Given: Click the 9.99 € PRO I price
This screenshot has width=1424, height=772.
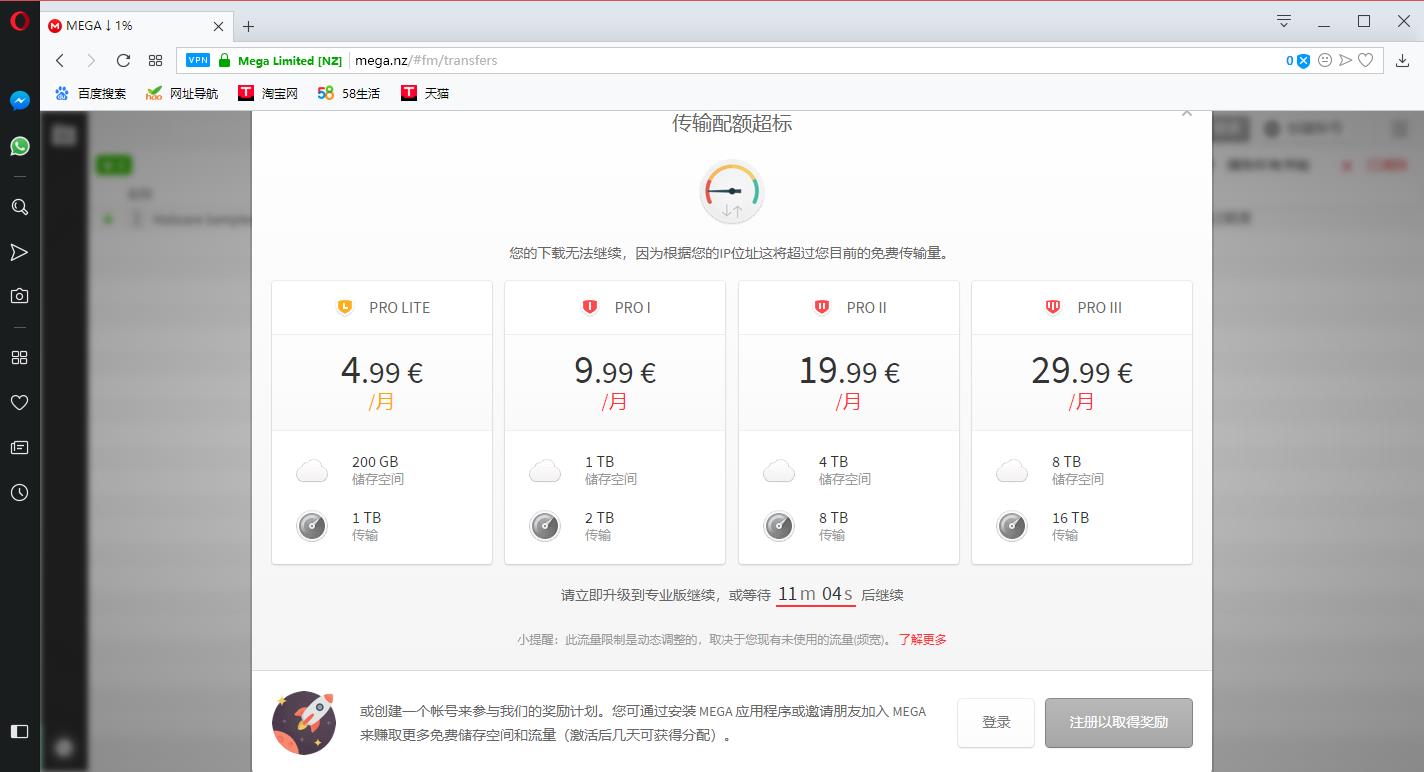Looking at the screenshot, I should pyautogui.click(x=615, y=372).
